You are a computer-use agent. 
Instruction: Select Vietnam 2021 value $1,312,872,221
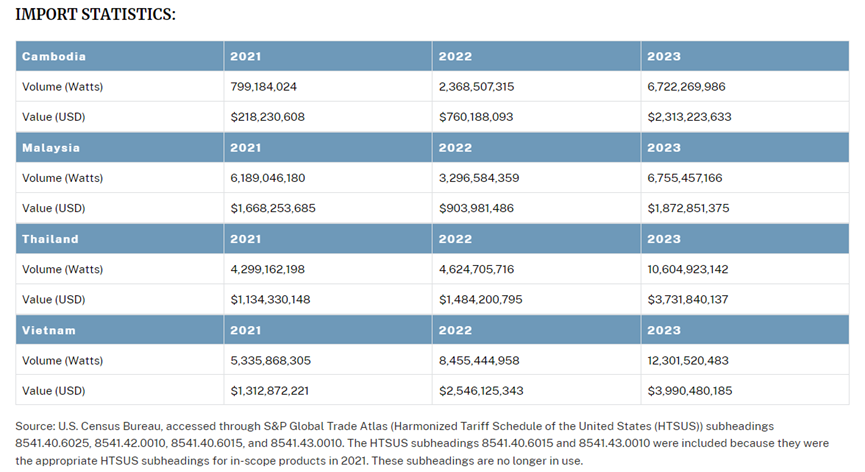(269, 391)
